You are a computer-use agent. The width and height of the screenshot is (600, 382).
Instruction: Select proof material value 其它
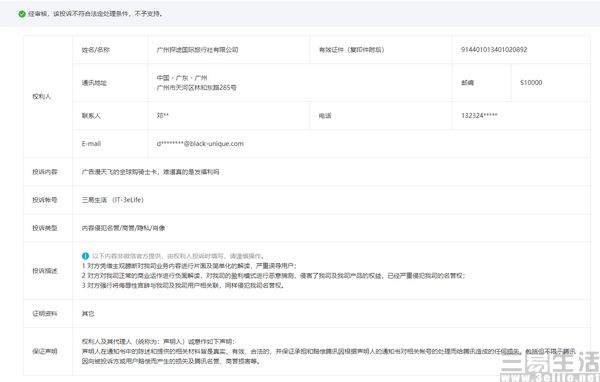tap(88, 314)
